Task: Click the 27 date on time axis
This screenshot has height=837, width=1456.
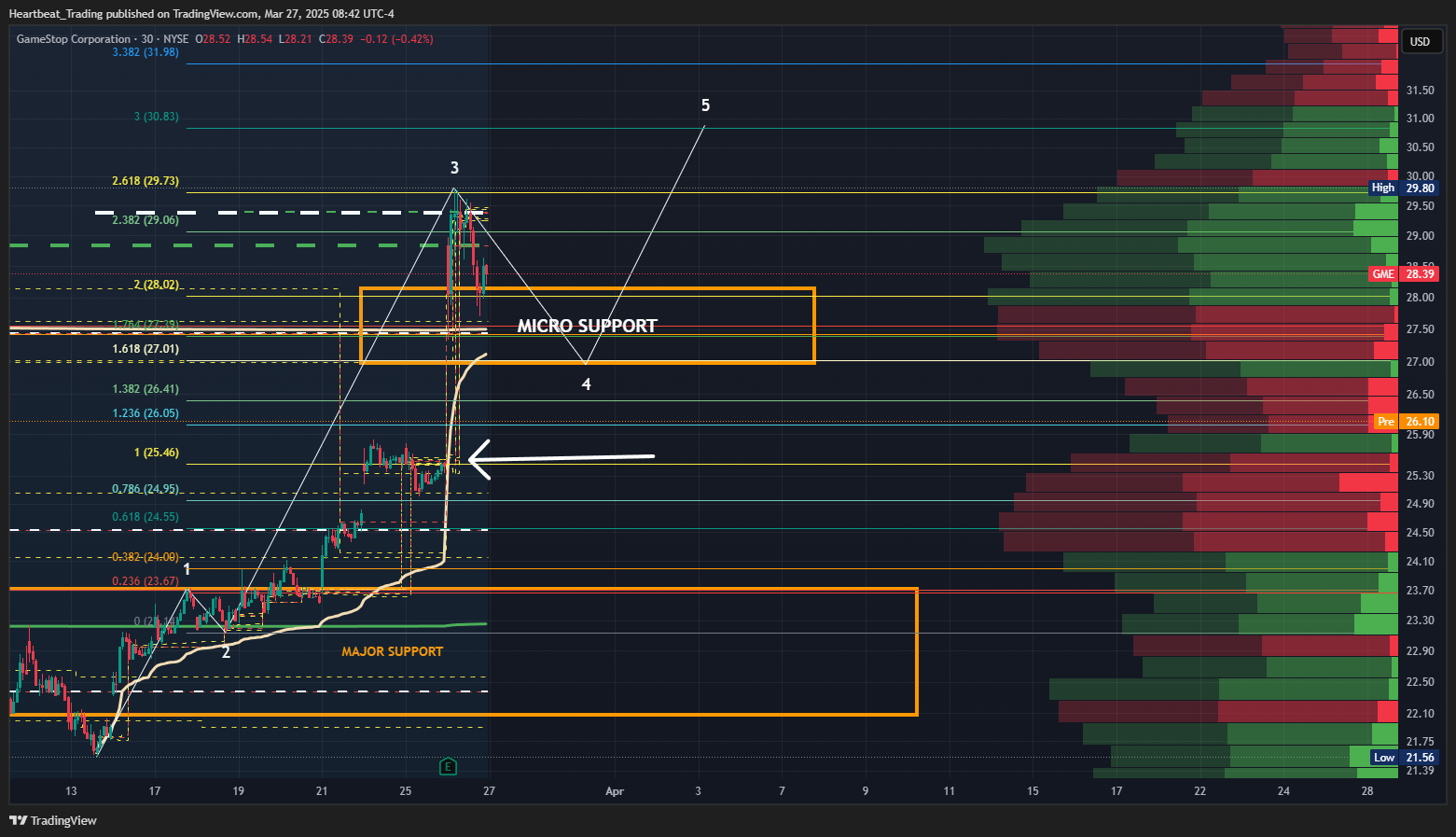Action: pyautogui.click(x=490, y=791)
